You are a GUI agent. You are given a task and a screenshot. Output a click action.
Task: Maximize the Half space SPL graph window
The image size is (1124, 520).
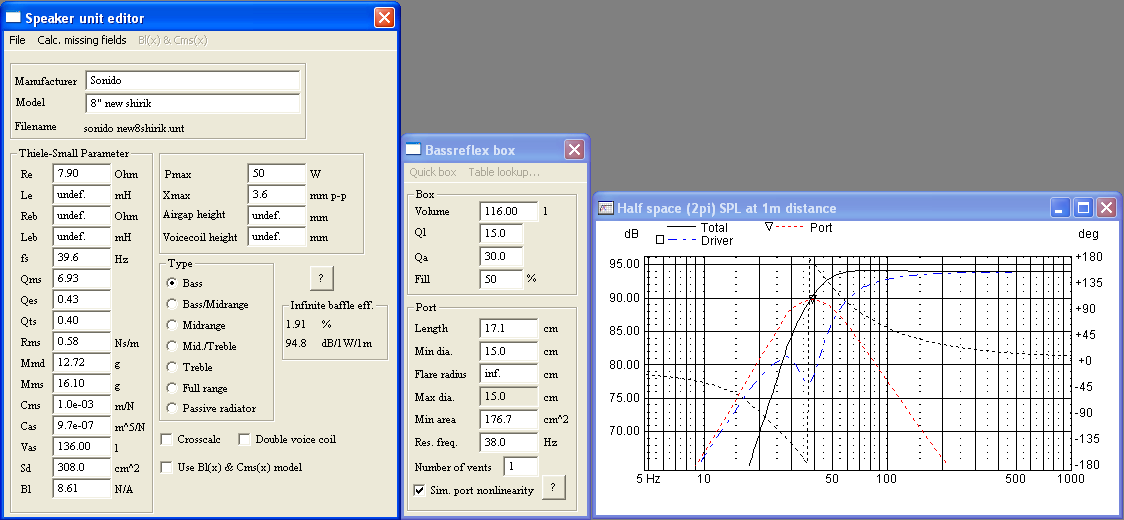pyautogui.click(x=1083, y=208)
